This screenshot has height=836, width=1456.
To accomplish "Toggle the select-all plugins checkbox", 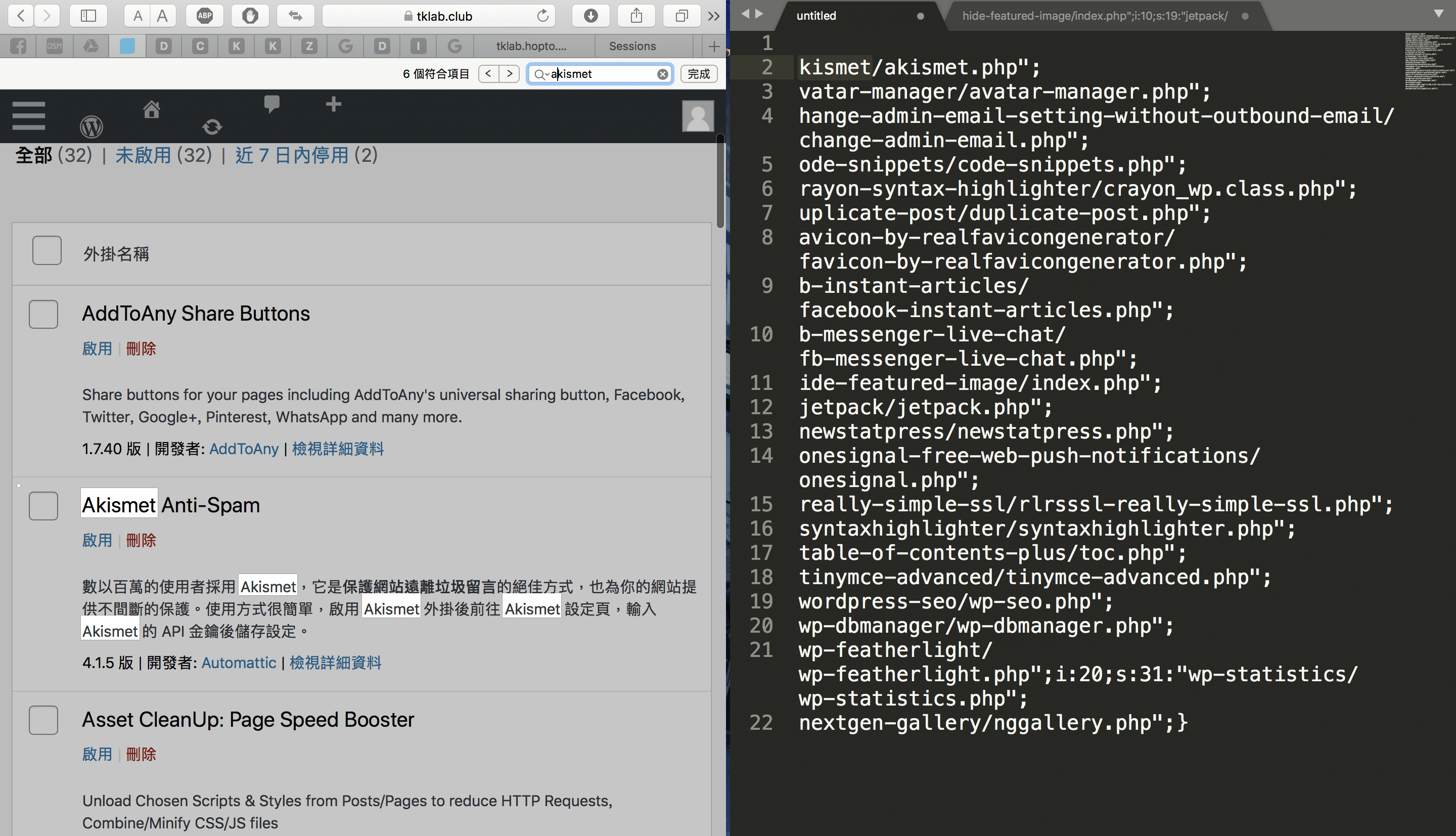I will pyautogui.click(x=47, y=250).
